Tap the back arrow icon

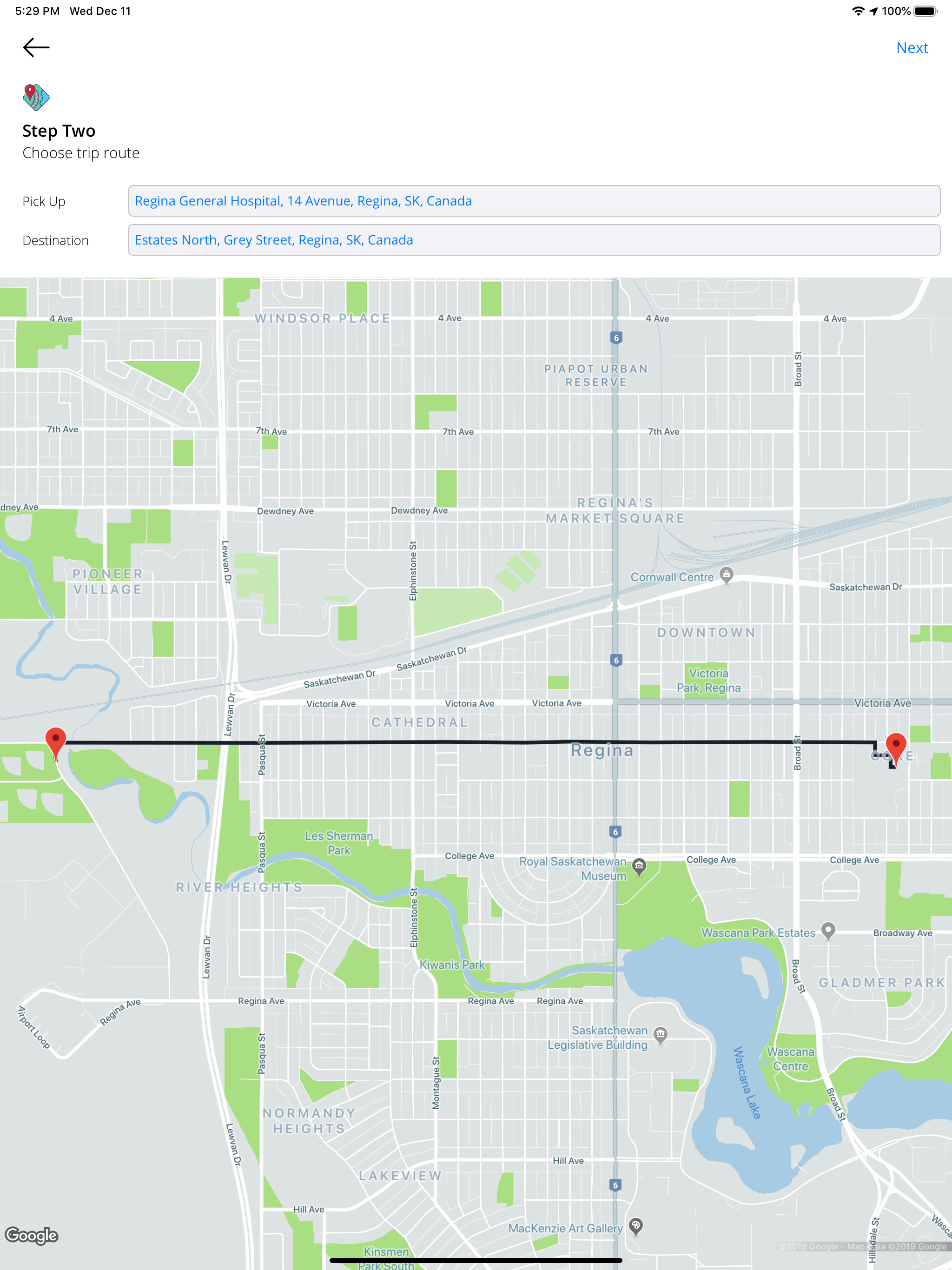point(36,48)
